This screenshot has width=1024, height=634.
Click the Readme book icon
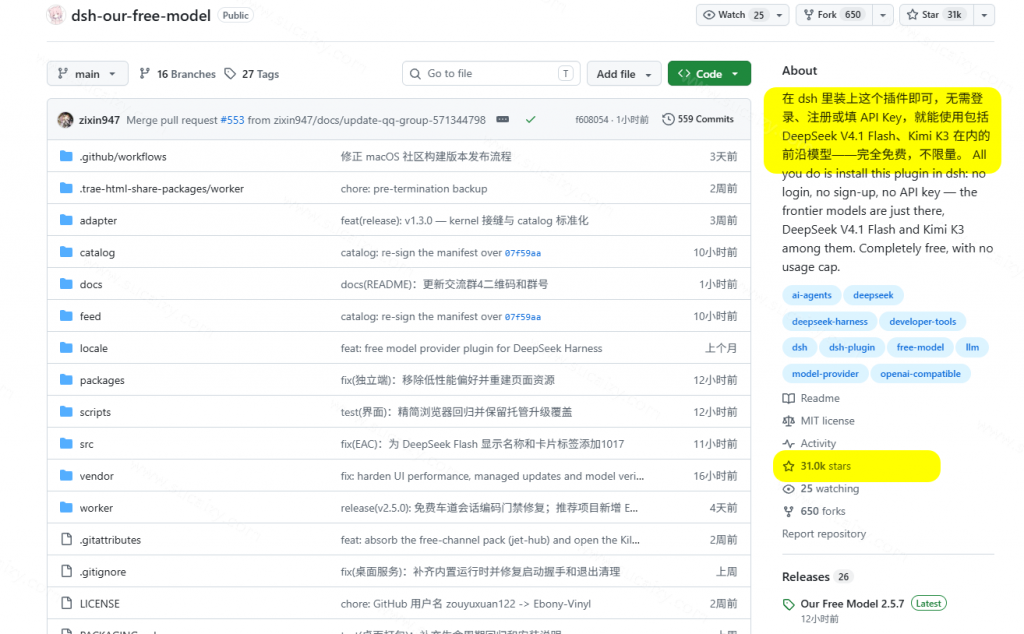point(789,398)
